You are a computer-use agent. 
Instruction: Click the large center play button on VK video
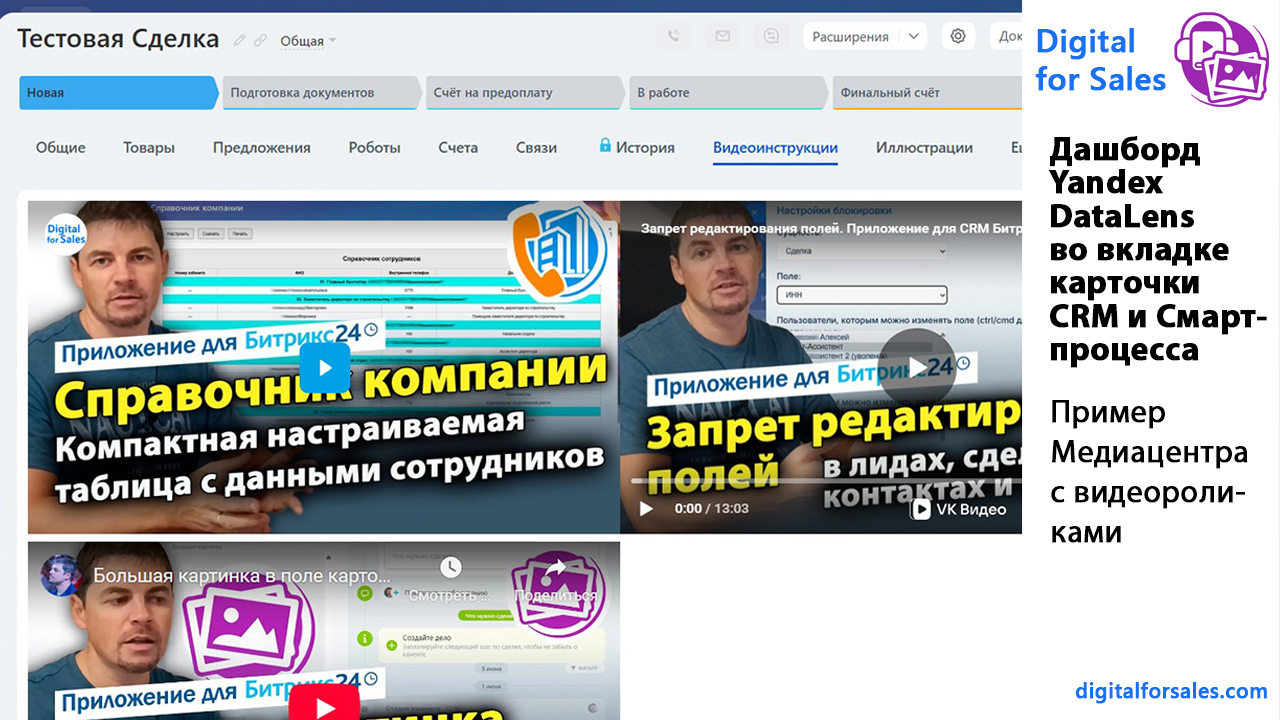[917, 367]
